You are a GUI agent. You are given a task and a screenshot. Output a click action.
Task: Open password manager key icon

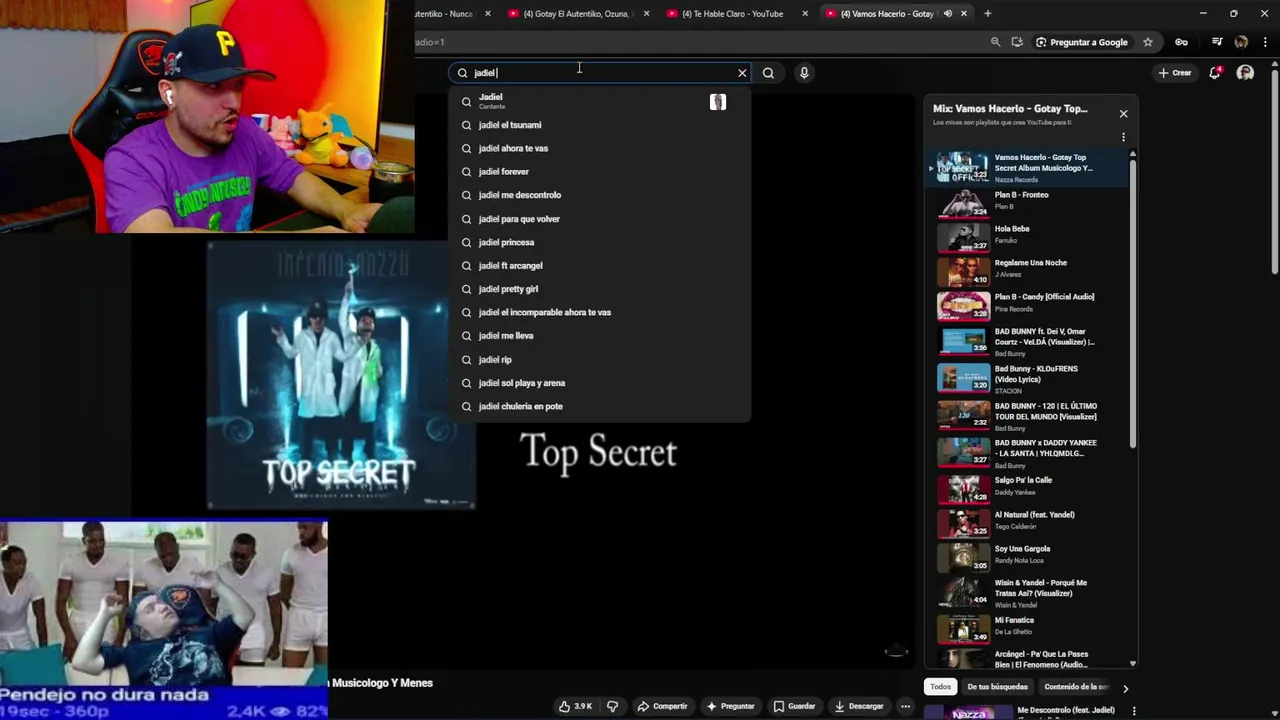1181,42
